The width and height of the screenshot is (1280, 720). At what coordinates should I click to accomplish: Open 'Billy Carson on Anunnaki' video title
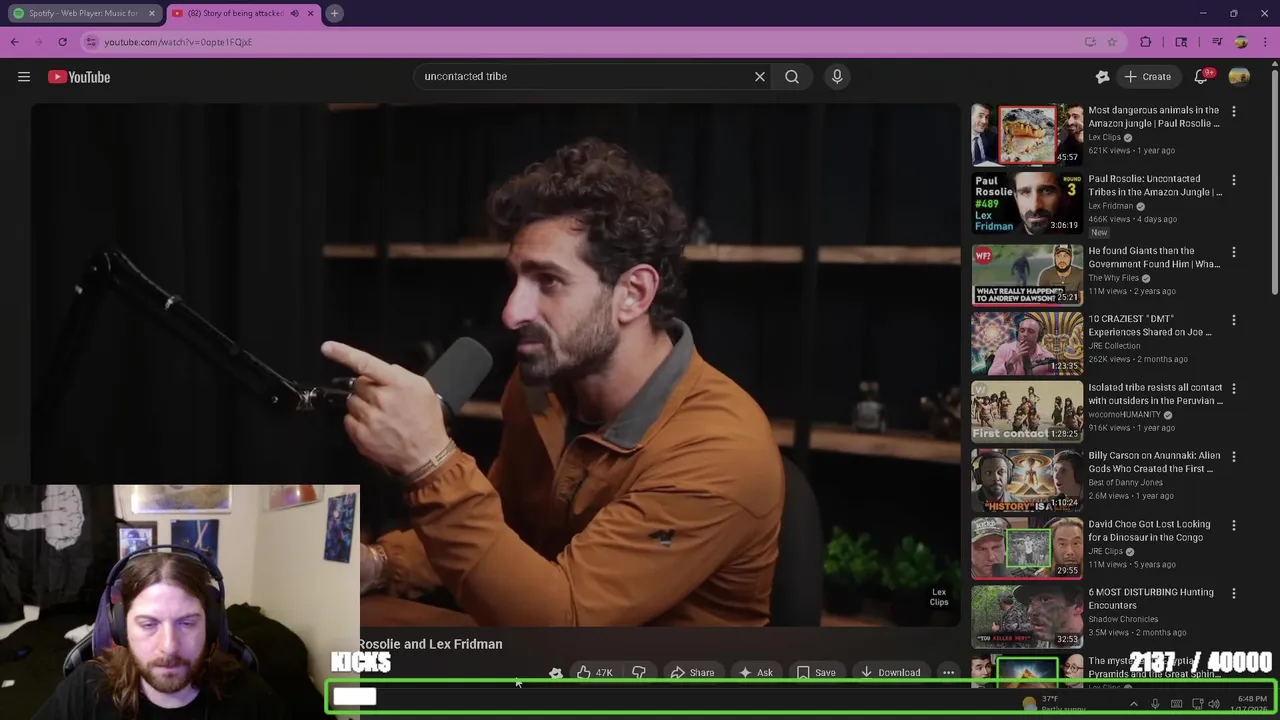click(1154, 462)
